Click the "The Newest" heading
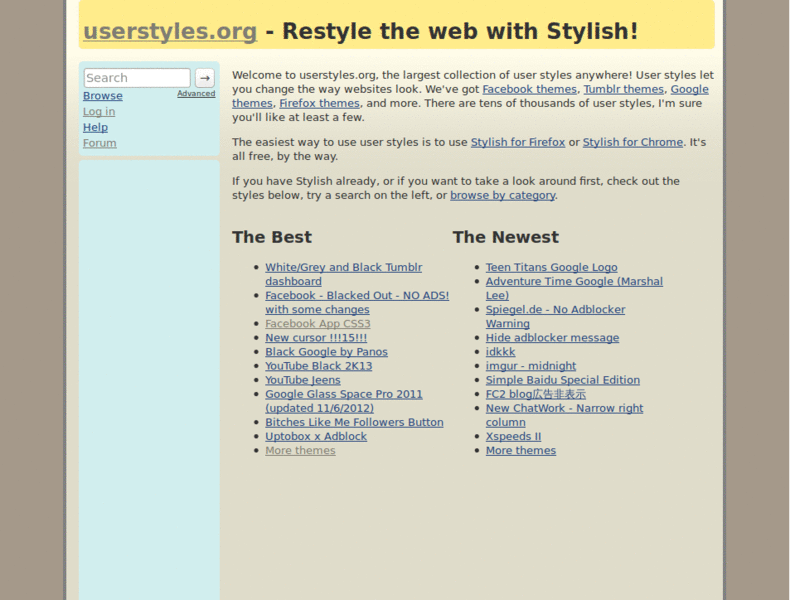The height and width of the screenshot is (600, 800). click(x=506, y=237)
